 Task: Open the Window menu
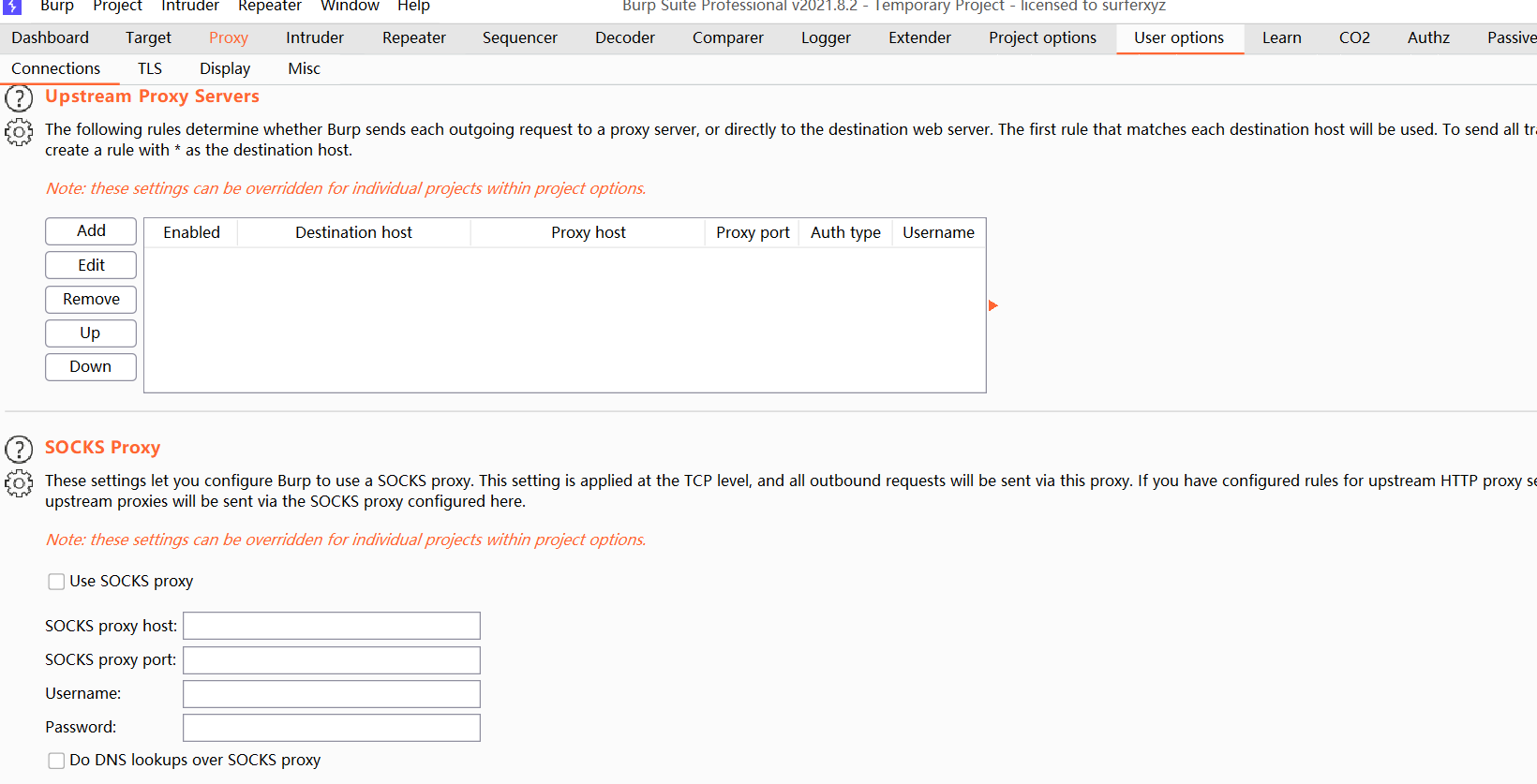pos(350,6)
